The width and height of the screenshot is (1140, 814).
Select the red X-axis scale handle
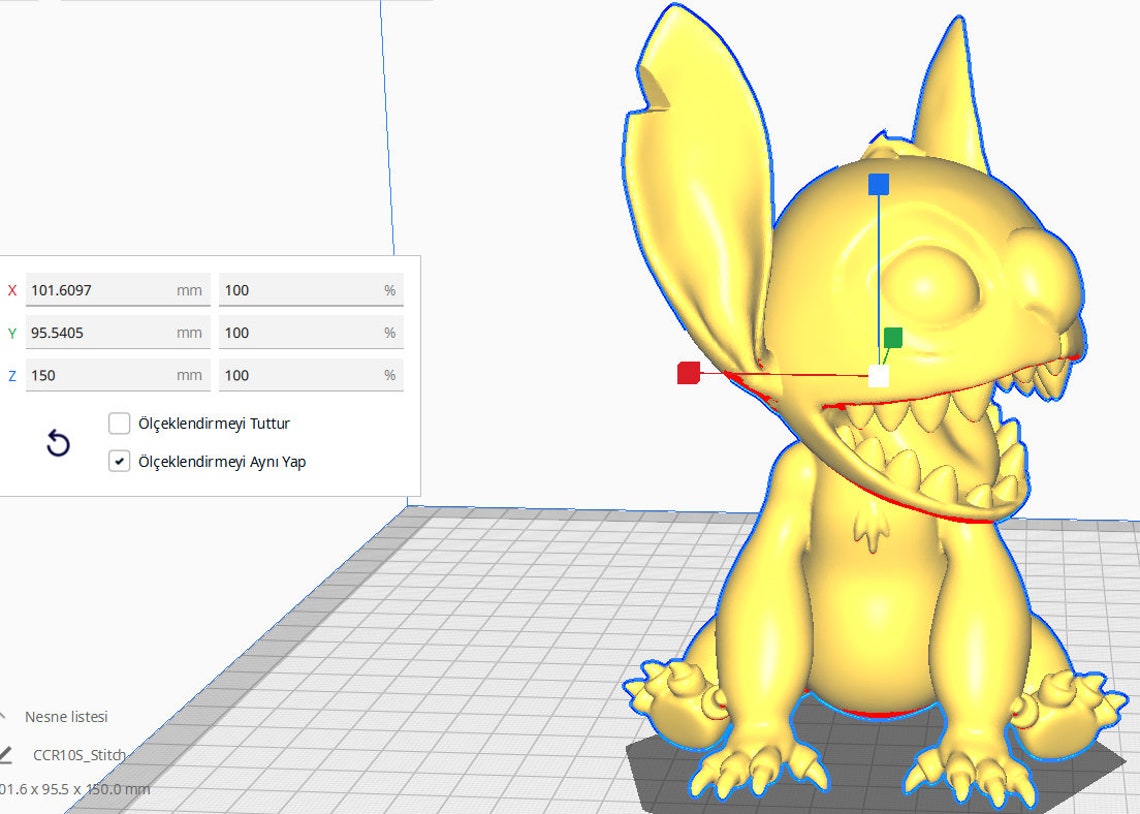(x=691, y=371)
